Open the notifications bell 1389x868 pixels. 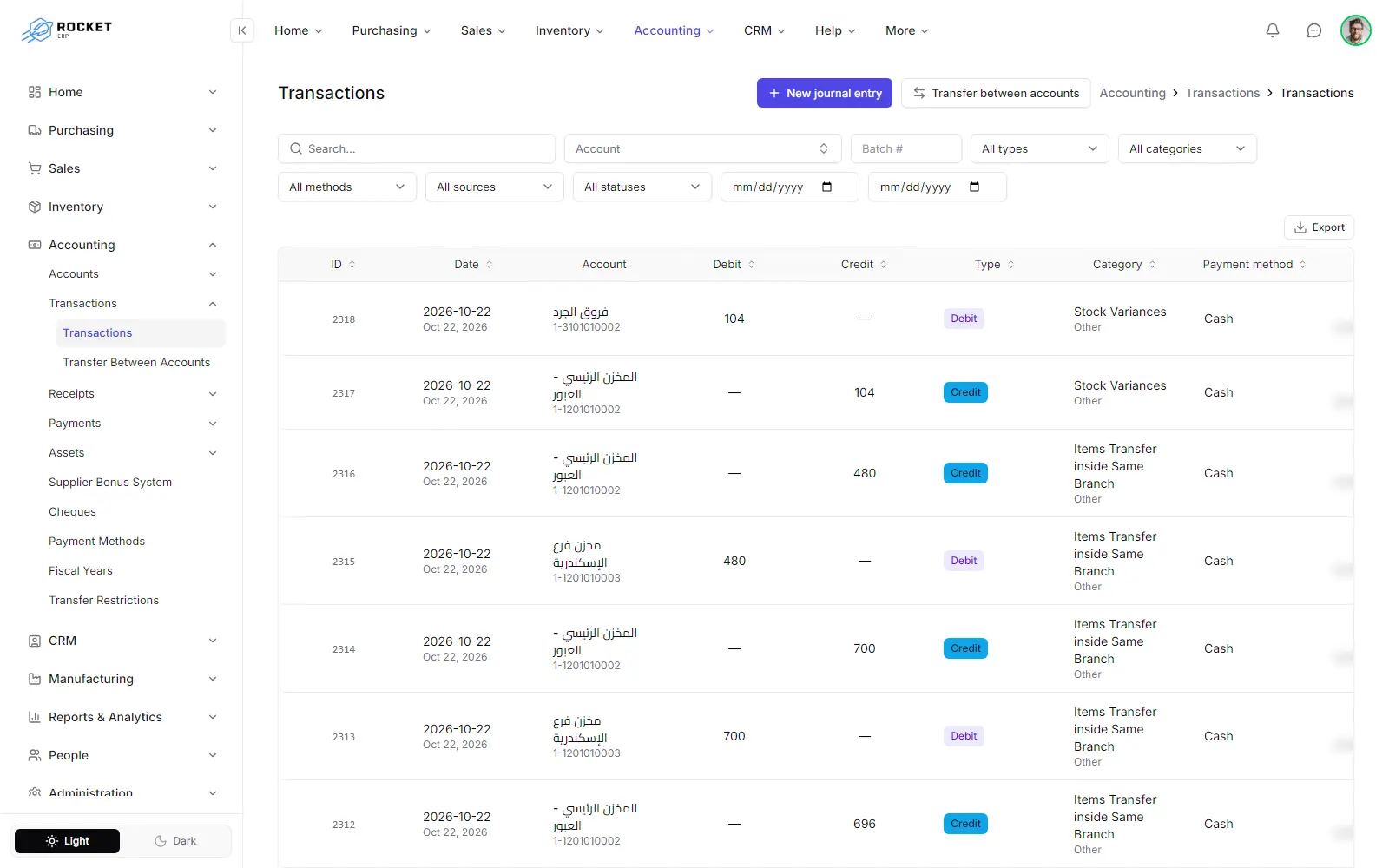[1273, 30]
